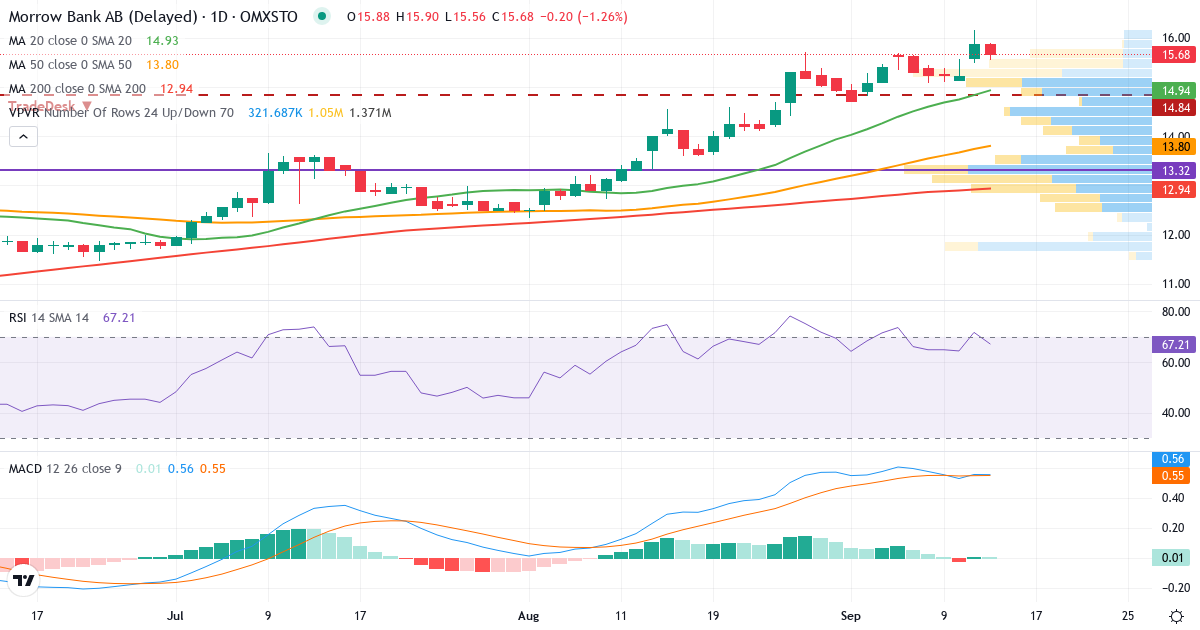The width and height of the screenshot is (1200, 630).
Task: Click the Jul label on the date axis
Action: 176,616
